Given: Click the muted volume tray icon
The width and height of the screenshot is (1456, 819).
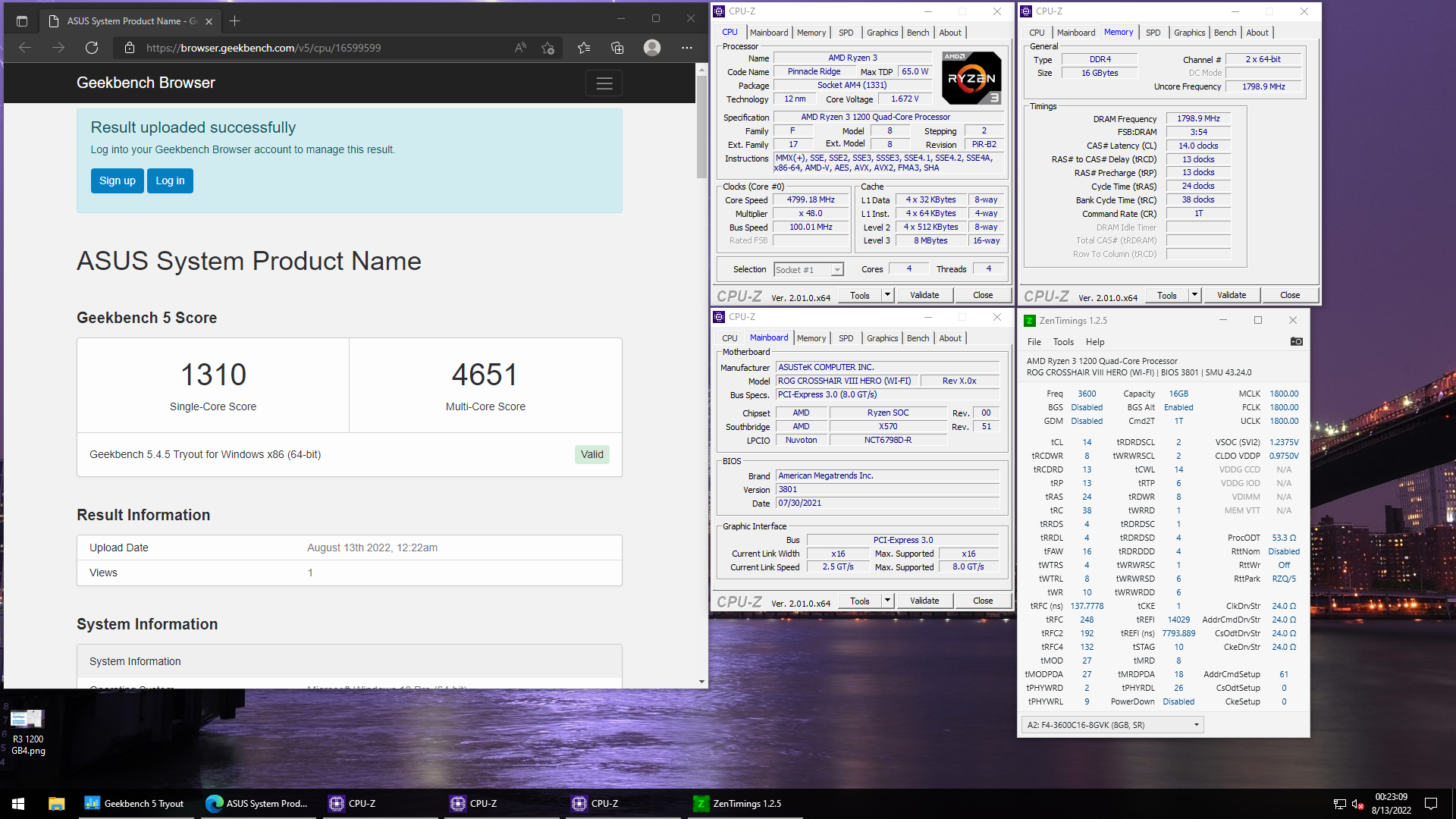Looking at the screenshot, I should [1357, 804].
